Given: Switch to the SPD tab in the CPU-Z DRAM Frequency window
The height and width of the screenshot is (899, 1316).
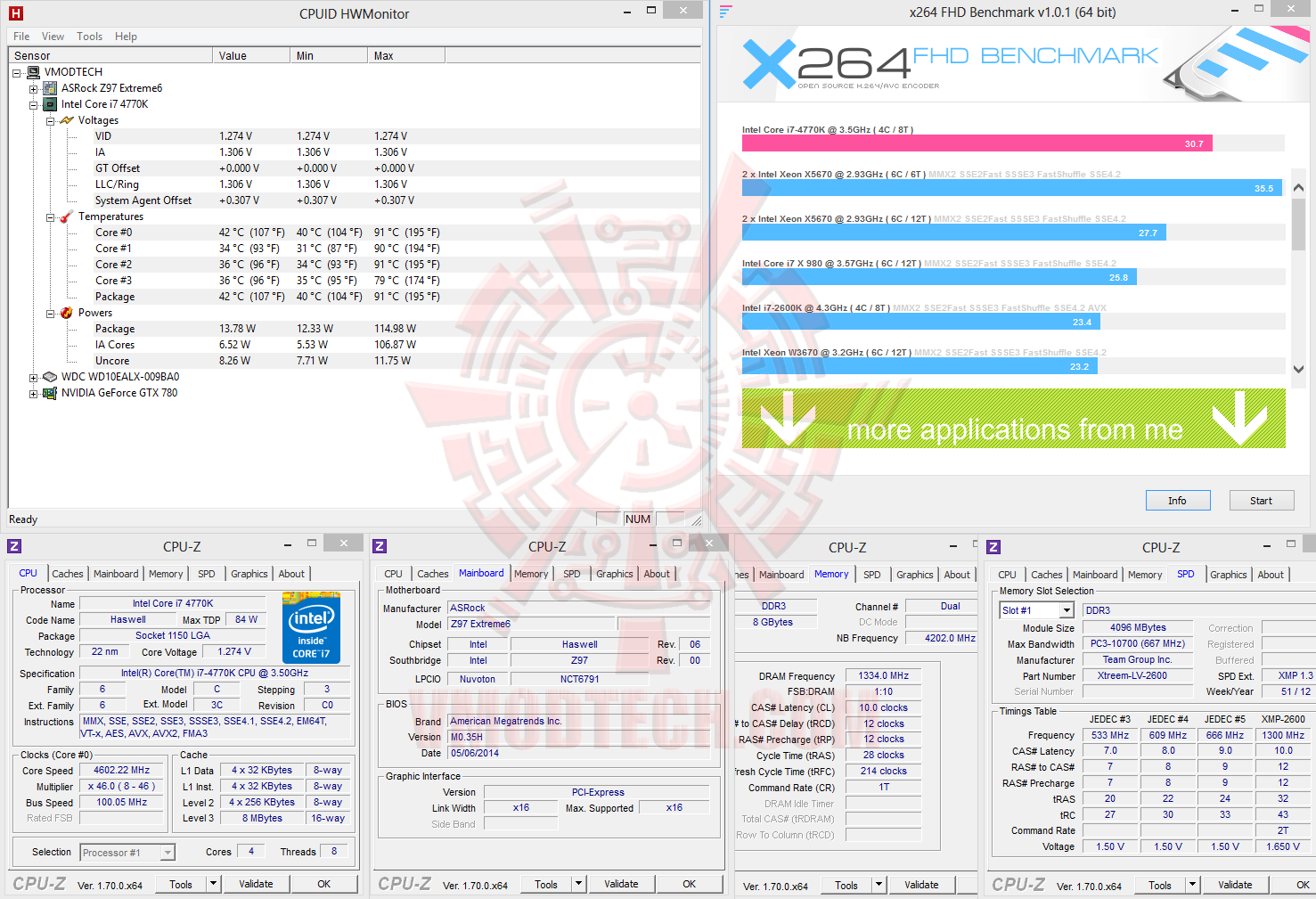Looking at the screenshot, I should (x=872, y=575).
